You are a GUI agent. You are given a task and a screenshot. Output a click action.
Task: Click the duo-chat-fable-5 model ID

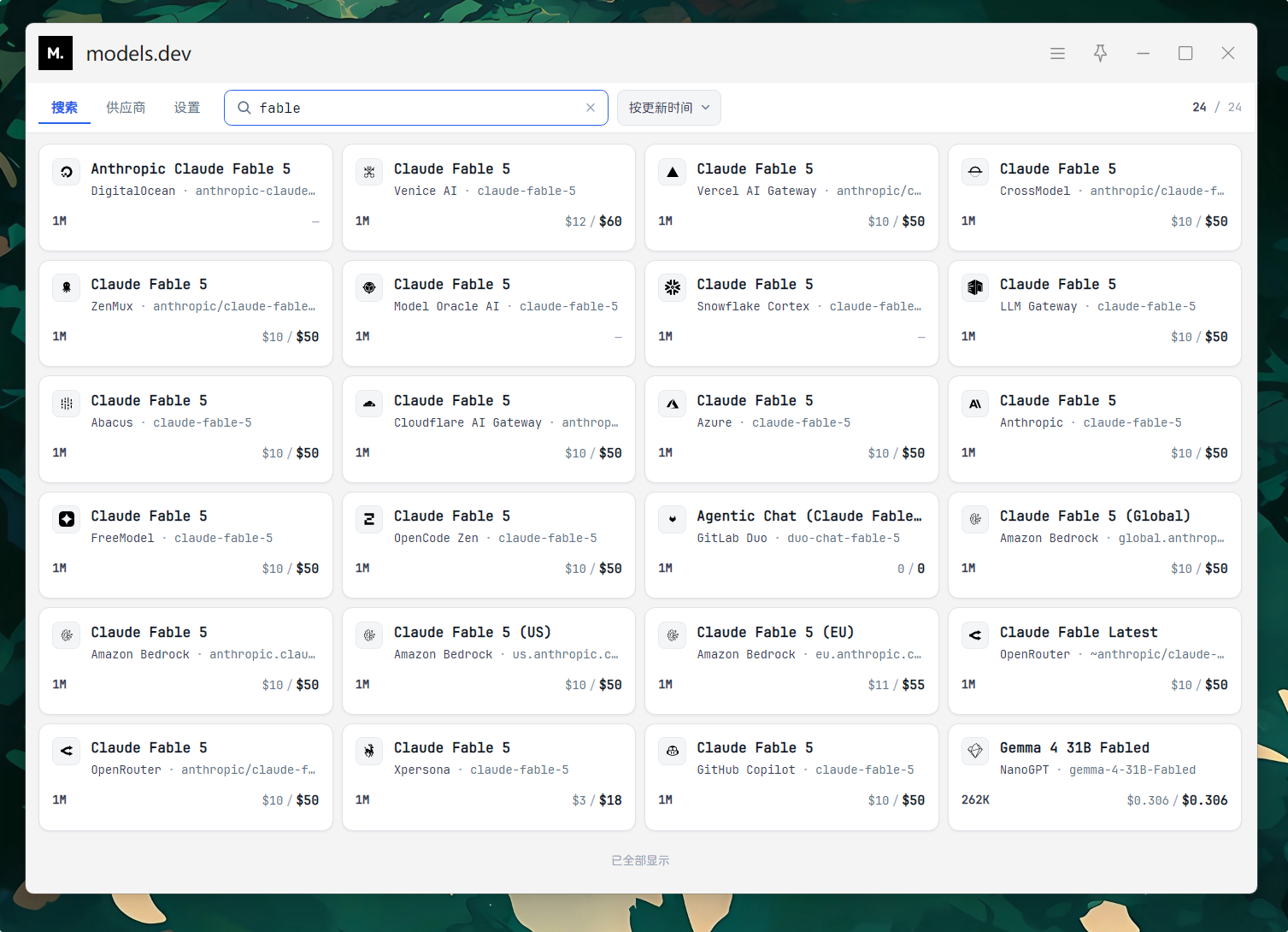pyautogui.click(x=844, y=538)
